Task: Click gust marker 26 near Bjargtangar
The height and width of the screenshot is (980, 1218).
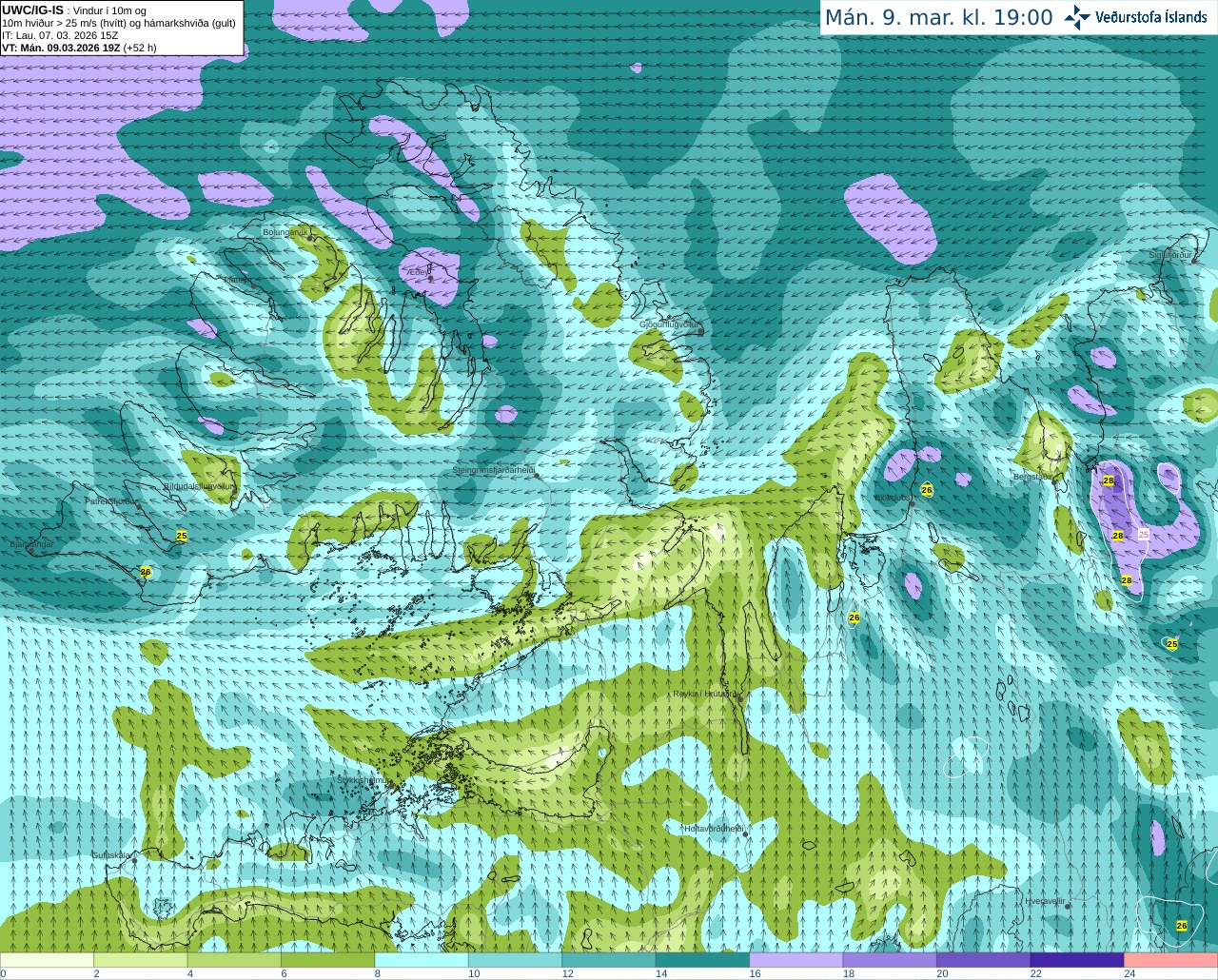Action: [146, 572]
